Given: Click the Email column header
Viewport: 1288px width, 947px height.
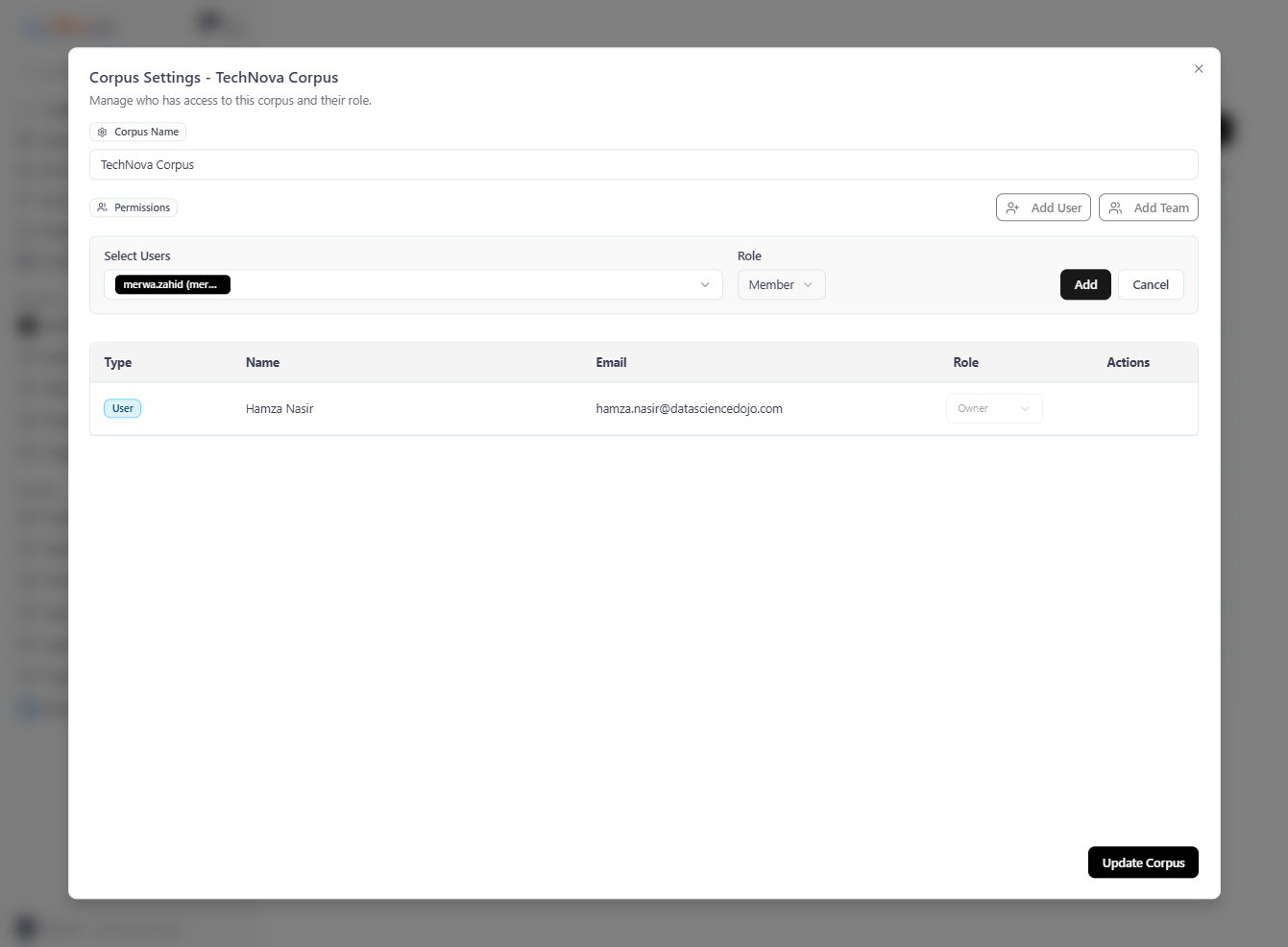Looking at the screenshot, I should point(611,362).
